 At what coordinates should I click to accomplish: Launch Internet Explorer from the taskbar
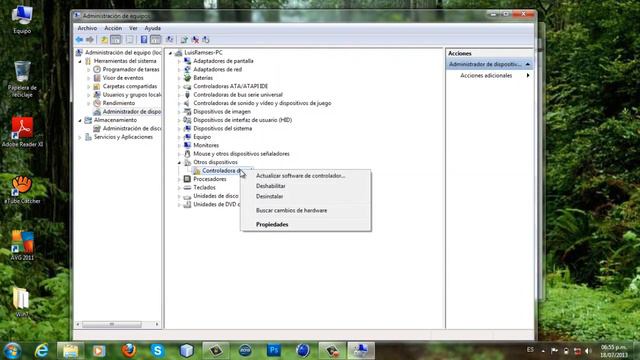(x=41, y=350)
